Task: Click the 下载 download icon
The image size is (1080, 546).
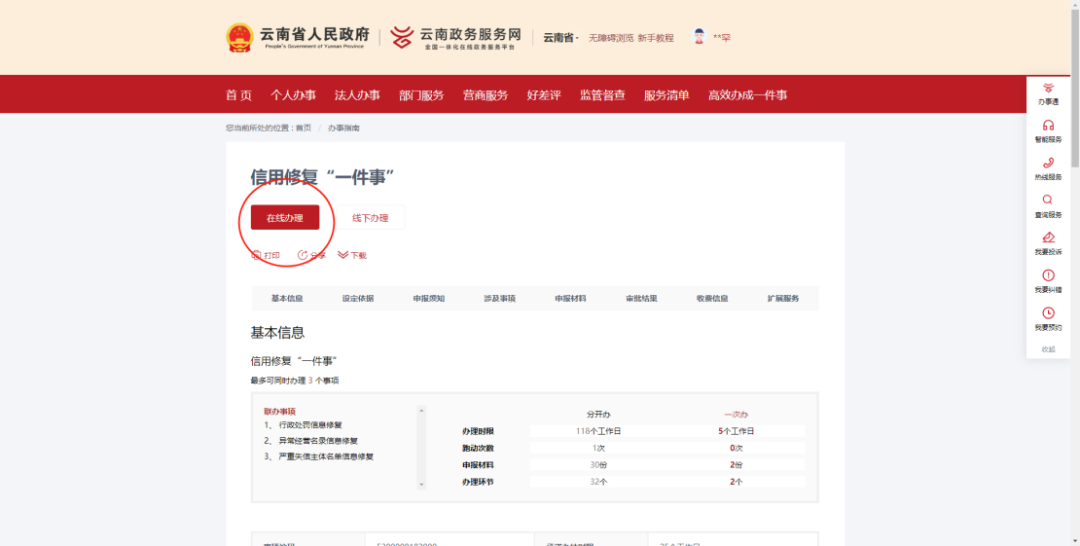Action: pos(343,255)
